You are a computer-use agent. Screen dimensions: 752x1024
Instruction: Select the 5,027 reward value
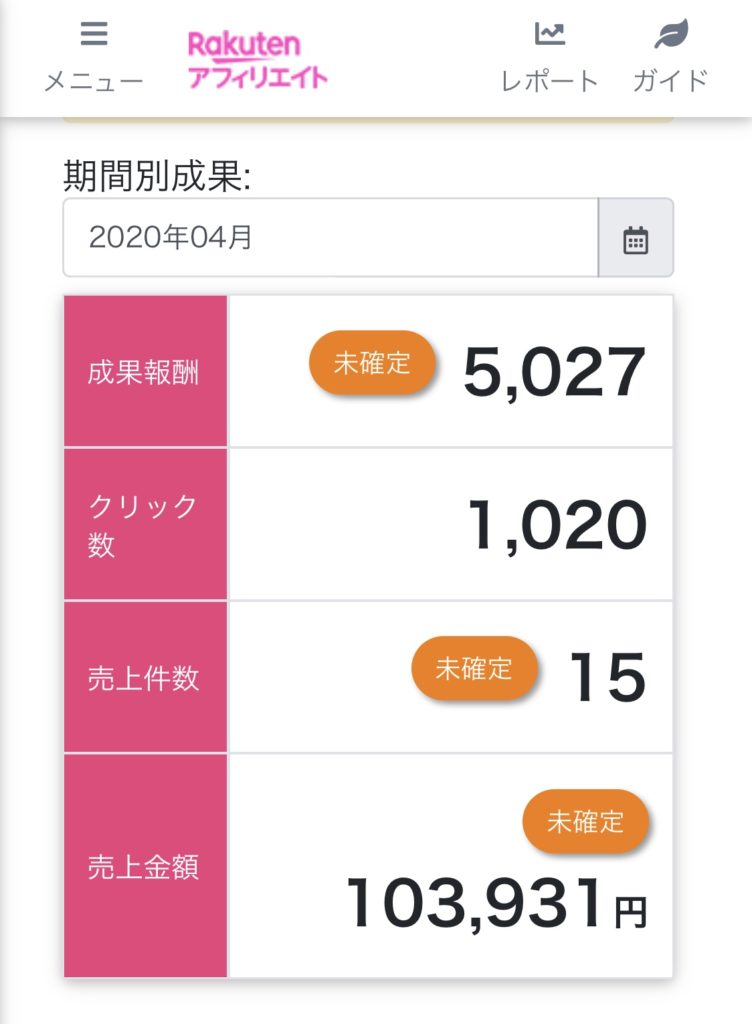554,372
